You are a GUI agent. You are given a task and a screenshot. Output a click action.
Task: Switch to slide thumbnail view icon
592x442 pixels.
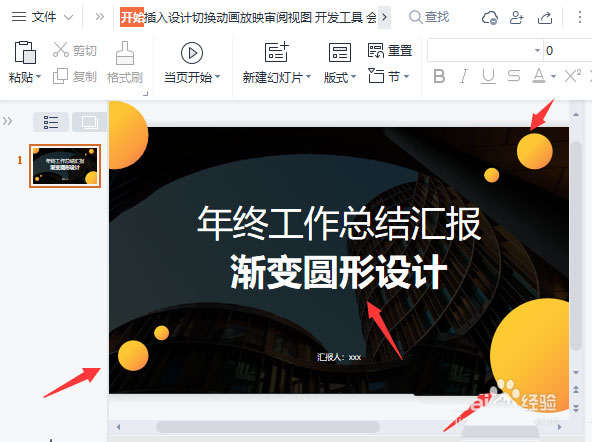89,122
